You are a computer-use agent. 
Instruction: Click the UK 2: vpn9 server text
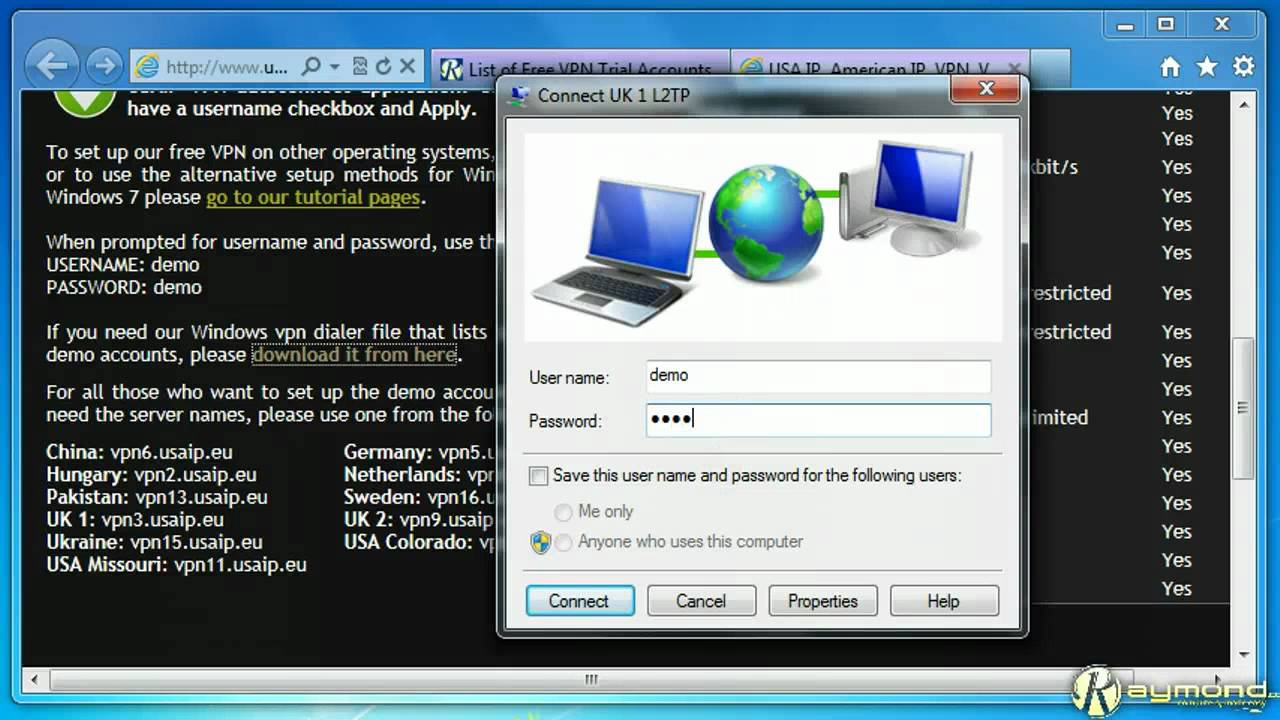click(420, 520)
